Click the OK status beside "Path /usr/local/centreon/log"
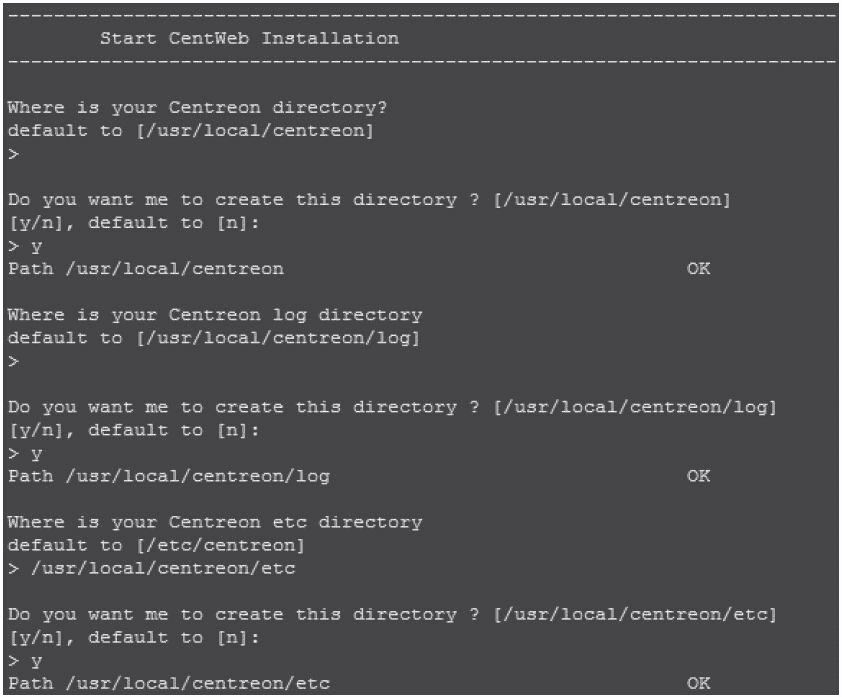 tap(698, 476)
